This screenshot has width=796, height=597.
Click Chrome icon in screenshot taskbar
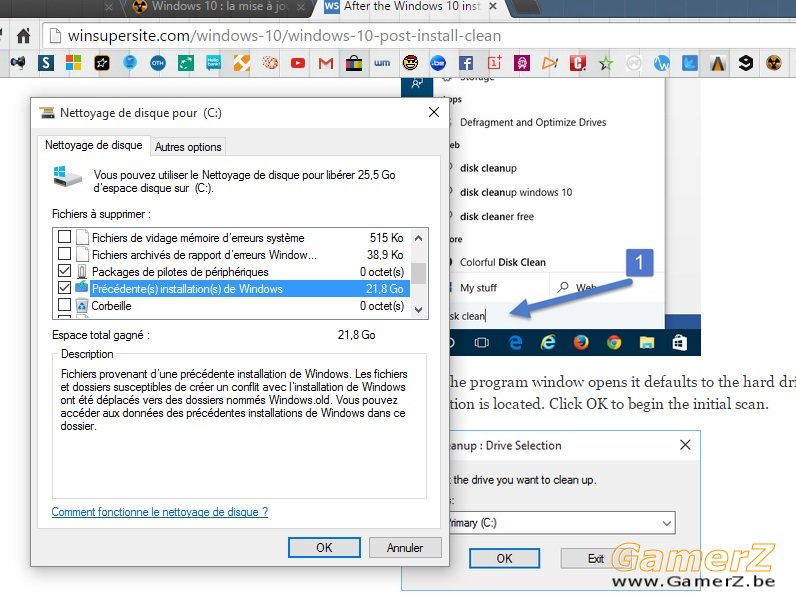[x=614, y=343]
